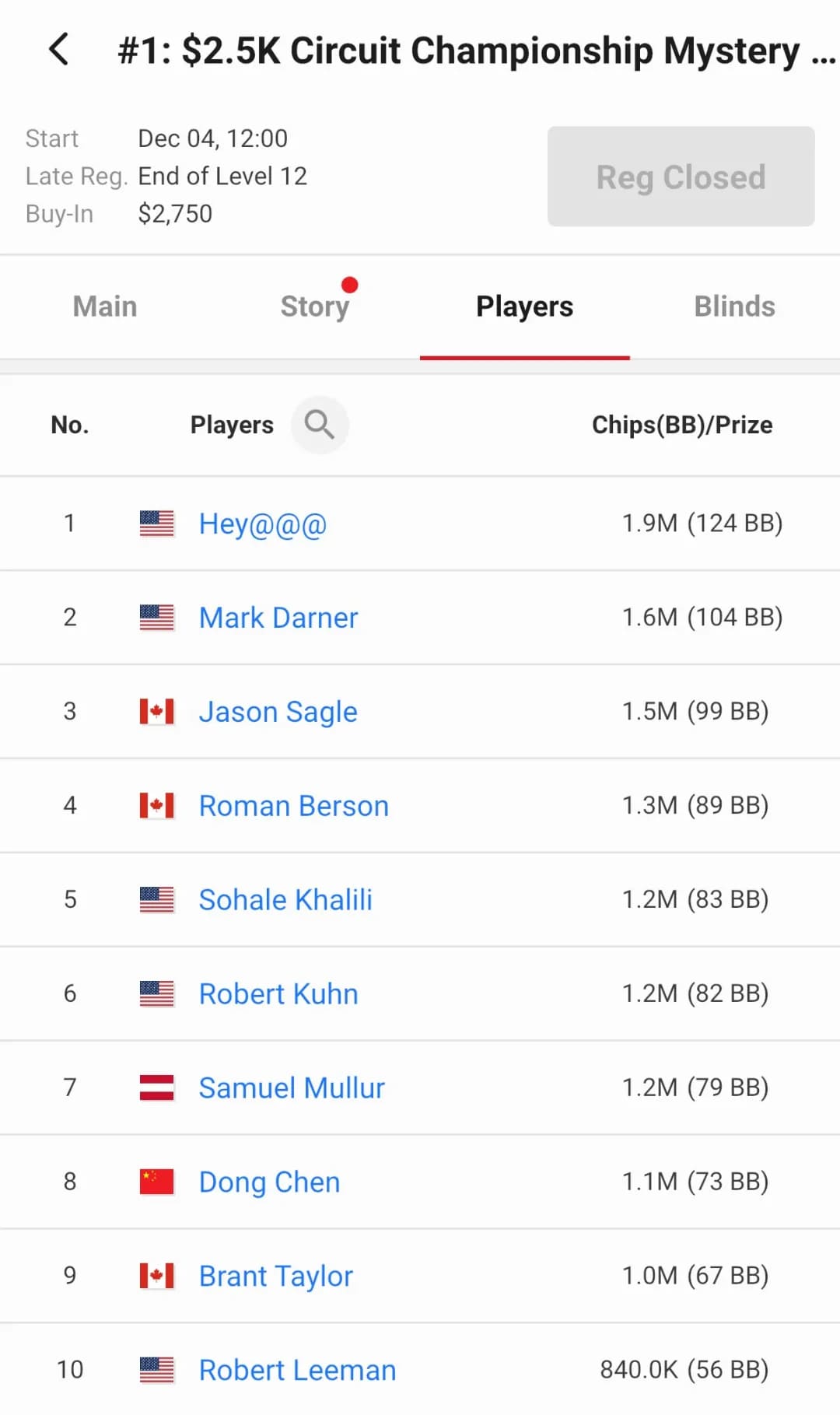Open Roman Berson's player profile
The height and width of the screenshot is (1415, 840).
(x=293, y=806)
